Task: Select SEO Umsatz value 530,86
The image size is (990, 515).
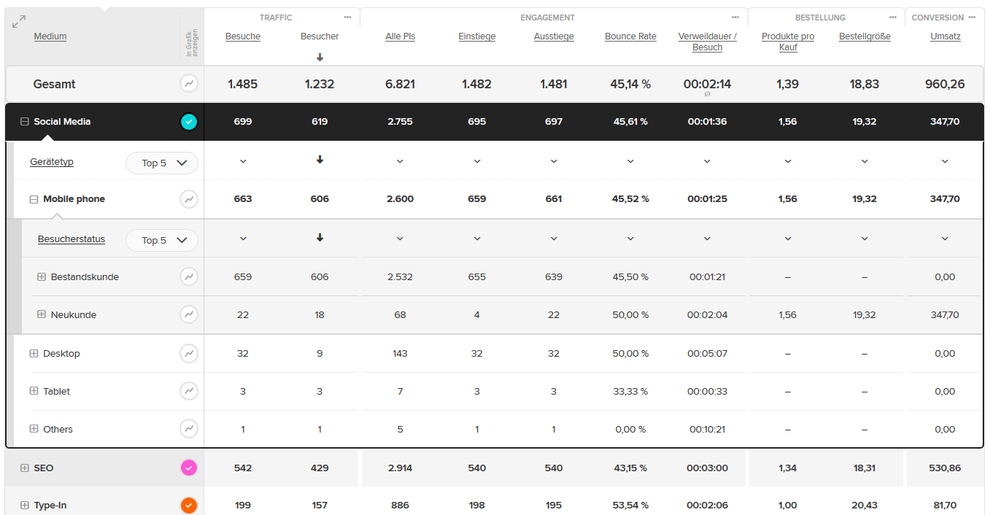Action: click(x=945, y=468)
